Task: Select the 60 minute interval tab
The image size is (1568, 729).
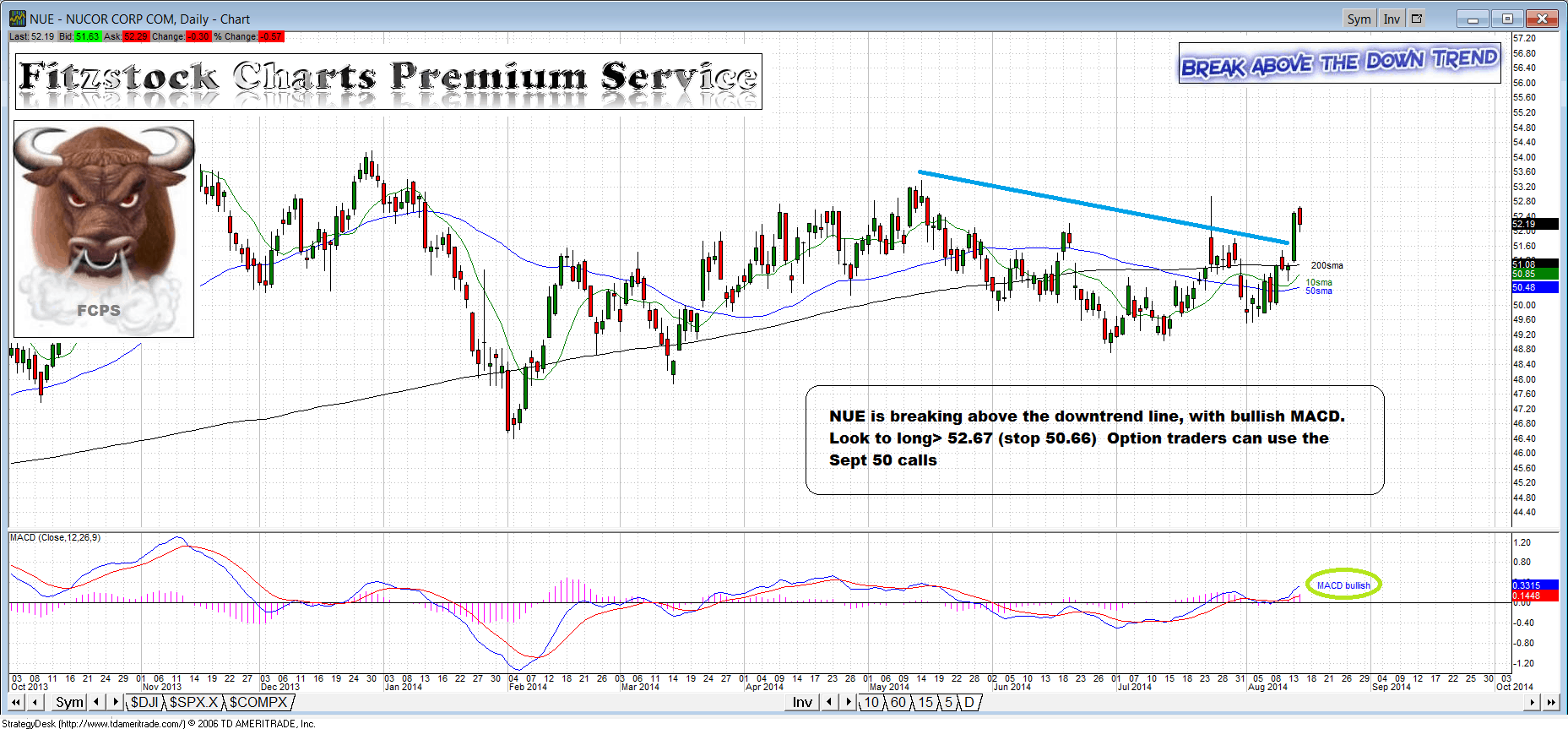Action: [898, 702]
